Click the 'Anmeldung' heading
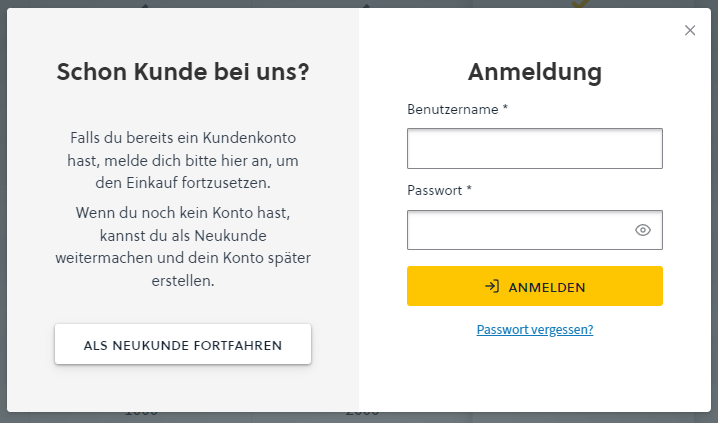This screenshot has height=423, width=718. coord(535,72)
